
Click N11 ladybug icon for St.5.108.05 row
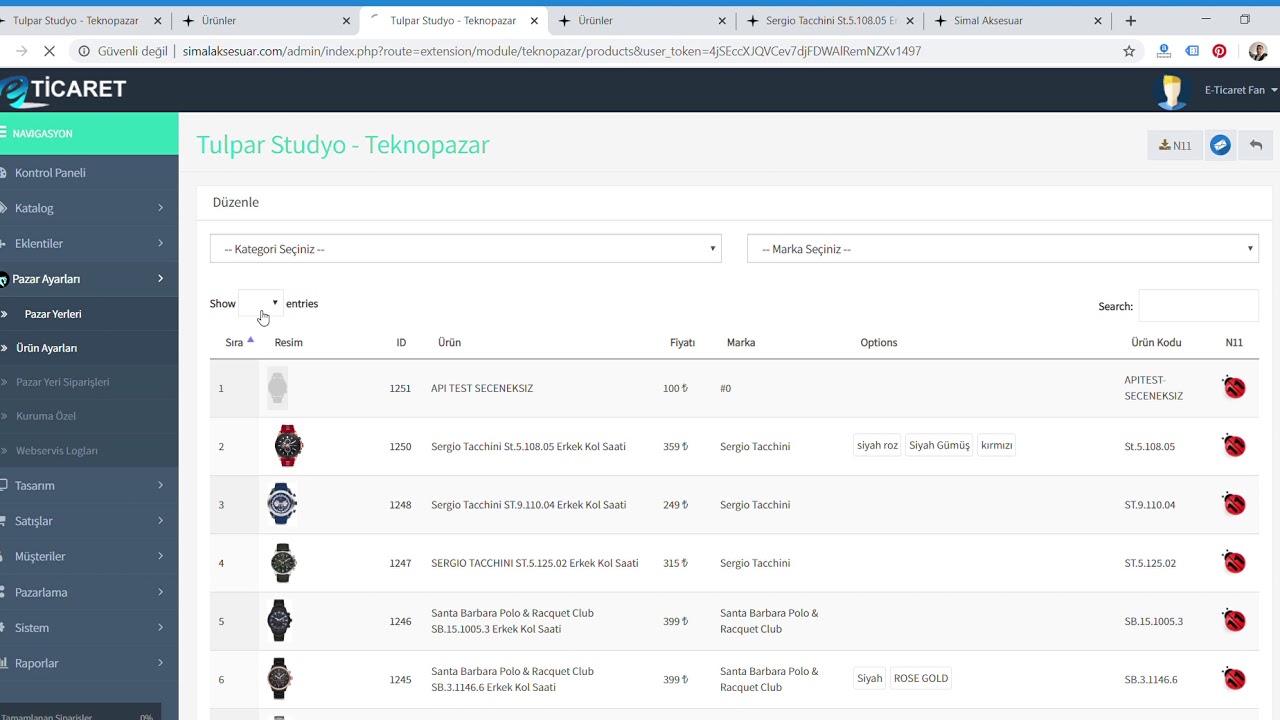tap(1234, 445)
